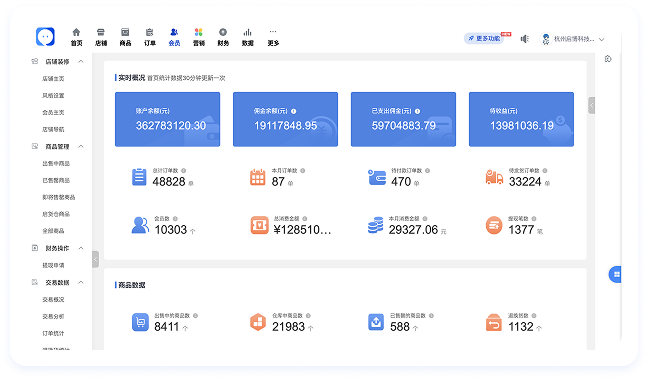
Task: Click the small icon below the account dropdown
Action: coord(608,59)
